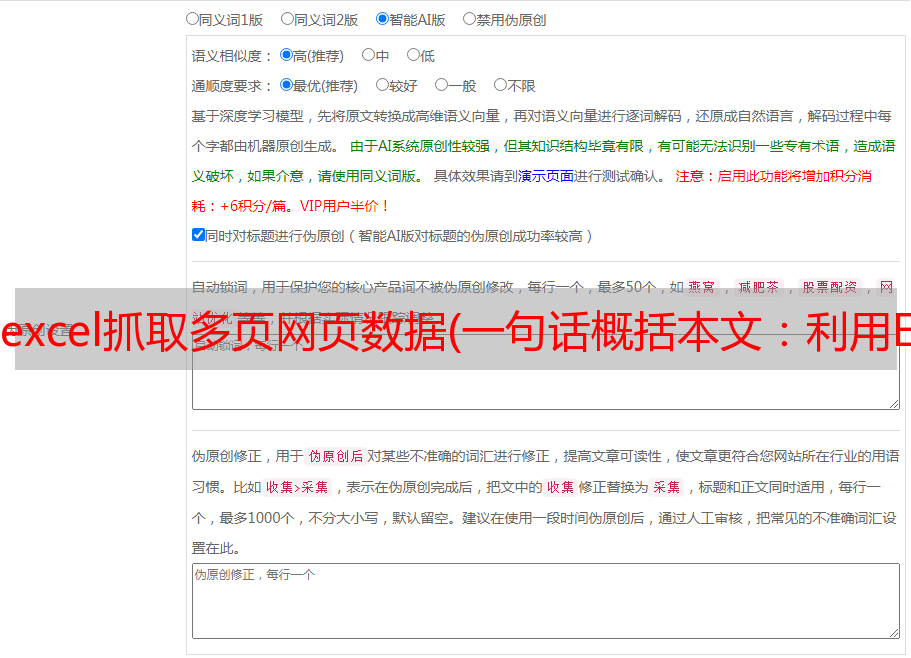The height and width of the screenshot is (658, 911).
Task: Toggle 同时对标题进行伪原创 checkbox
Action: click(x=198, y=235)
